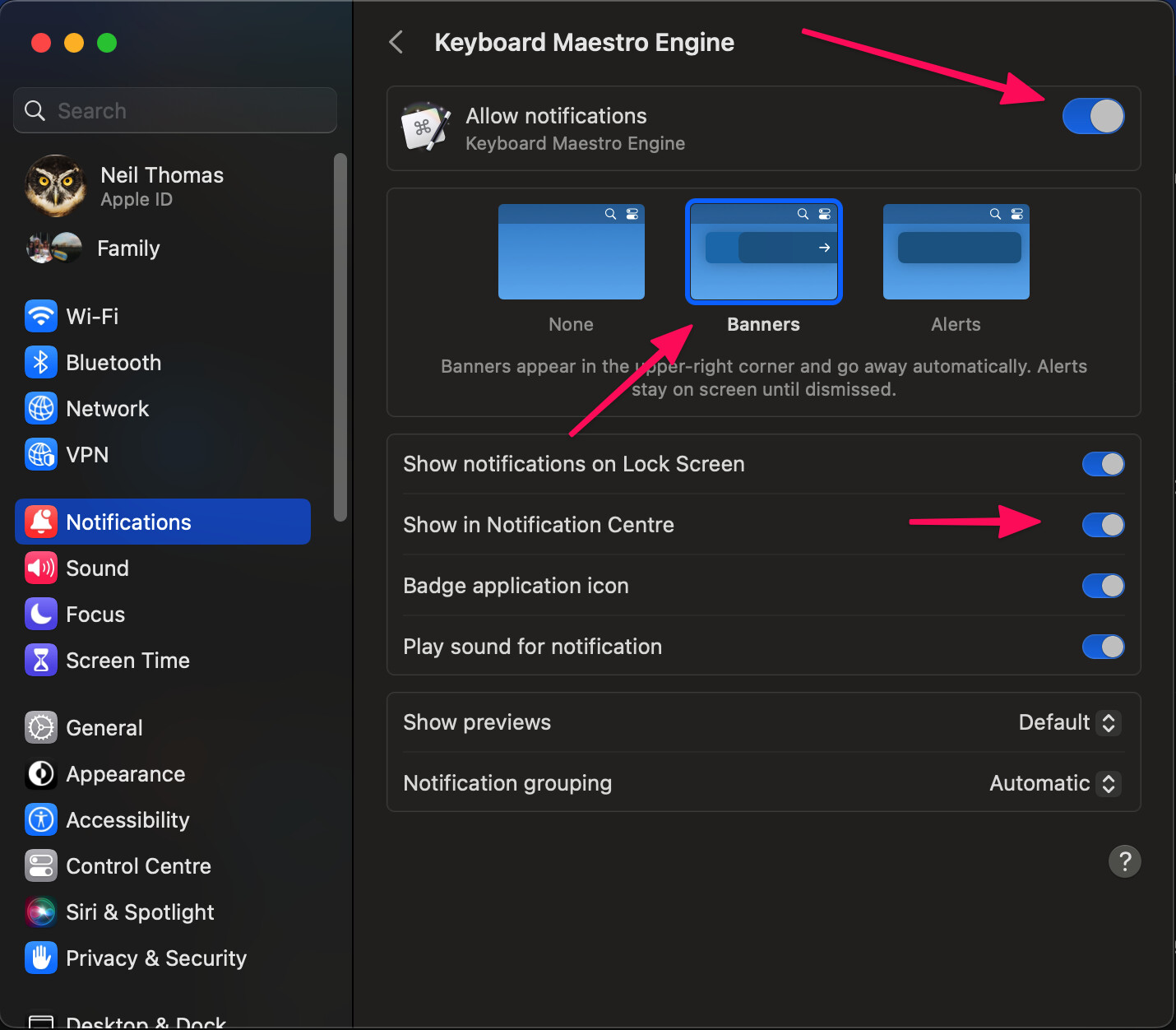This screenshot has width=1176, height=1030.
Task: Click the sidebar scrollbar thumb
Action: point(340,337)
